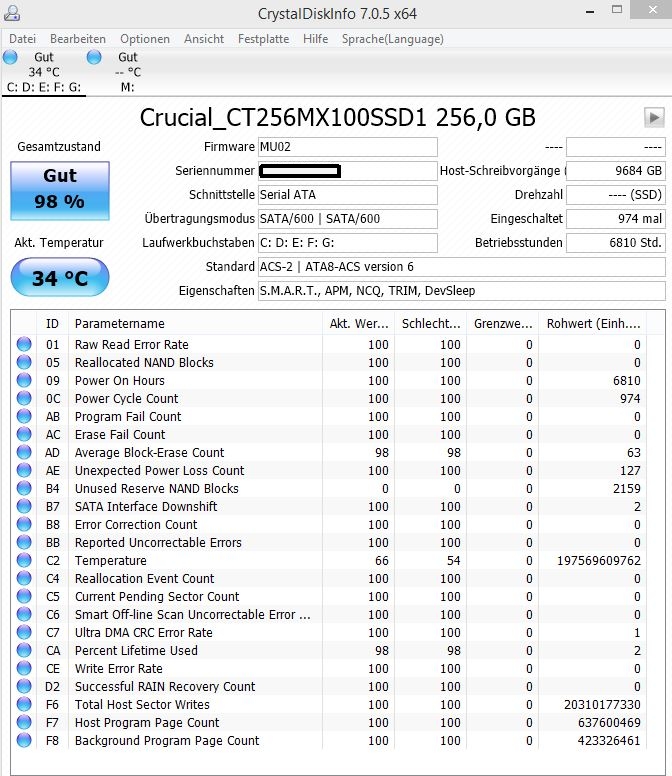Click status icon for Percent Lifetime Used
This screenshot has height=776, width=672.
point(24,650)
